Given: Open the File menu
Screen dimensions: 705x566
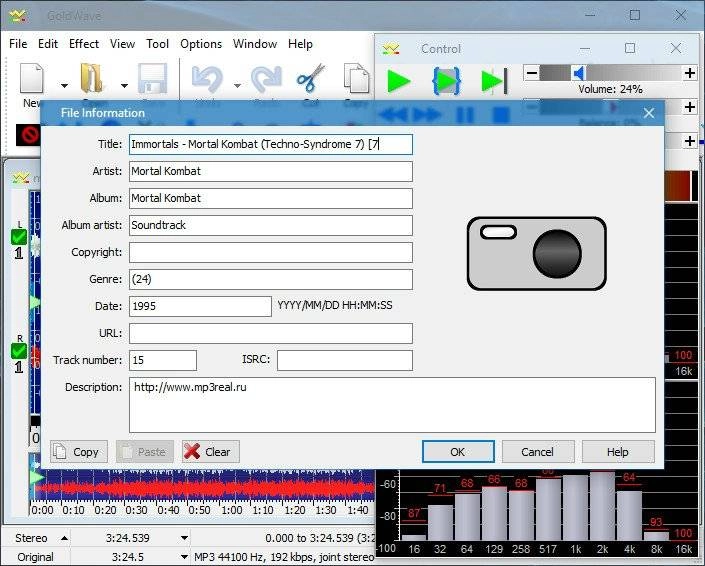Looking at the screenshot, I should [18, 44].
